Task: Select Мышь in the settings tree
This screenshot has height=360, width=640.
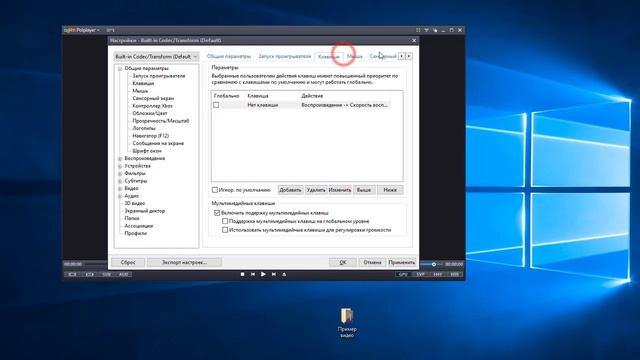Action: [140, 91]
